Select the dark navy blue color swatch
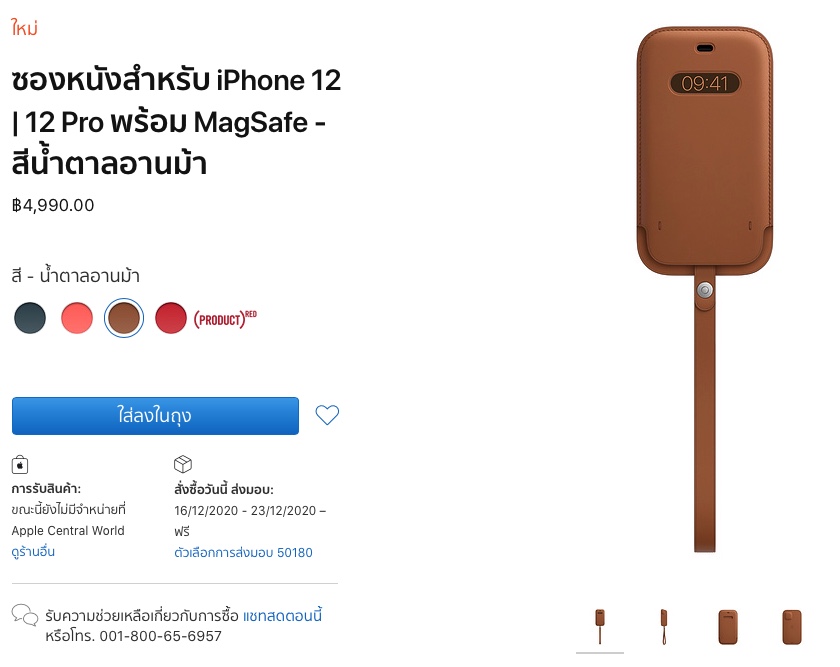The width and height of the screenshot is (840, 667). point(30,318)
